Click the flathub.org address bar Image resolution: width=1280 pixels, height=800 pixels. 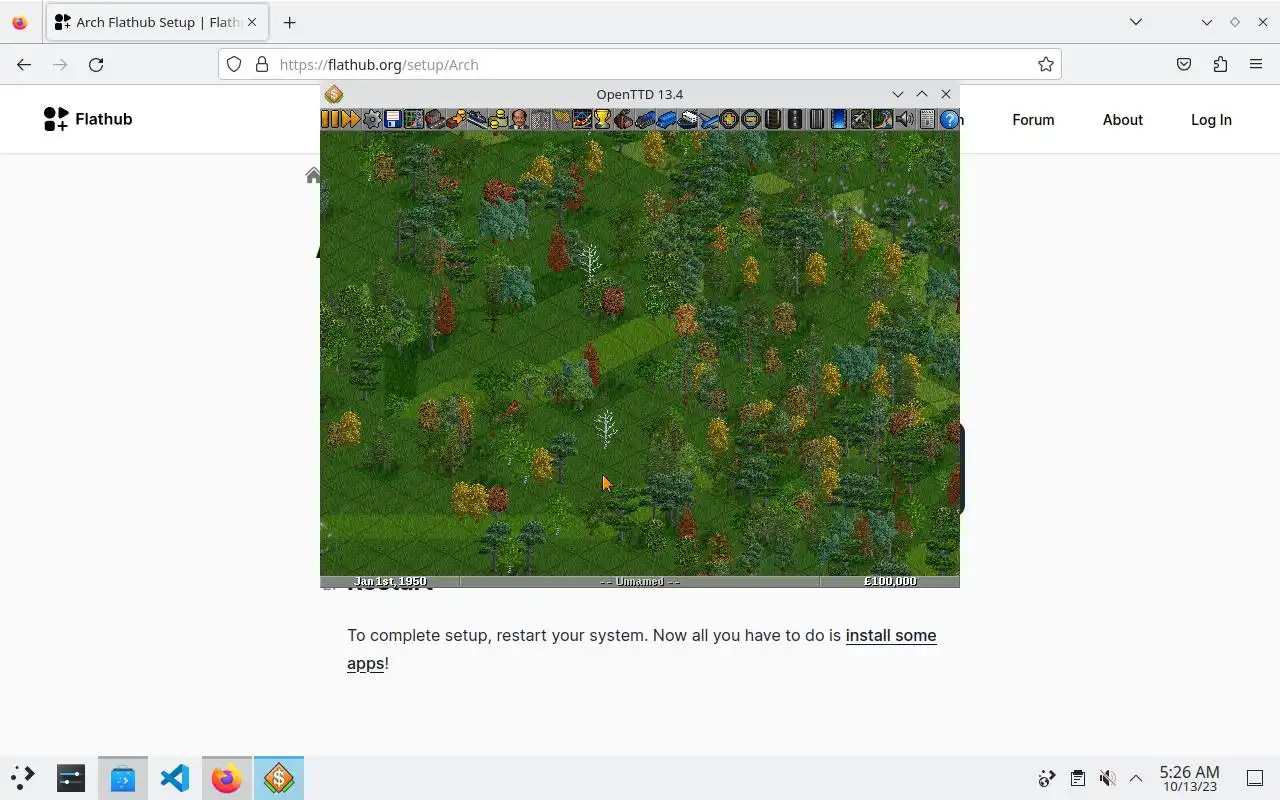[x=640, y=64]
